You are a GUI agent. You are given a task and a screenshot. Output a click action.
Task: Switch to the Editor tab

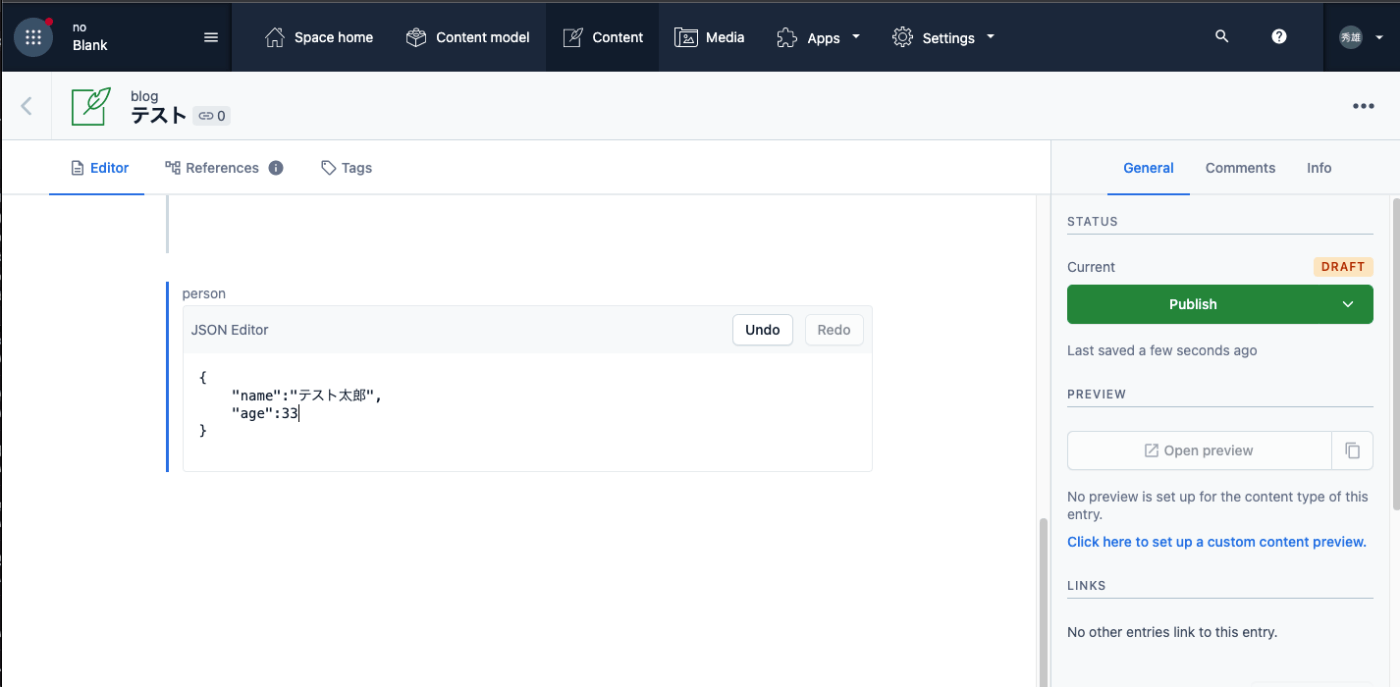99,168
